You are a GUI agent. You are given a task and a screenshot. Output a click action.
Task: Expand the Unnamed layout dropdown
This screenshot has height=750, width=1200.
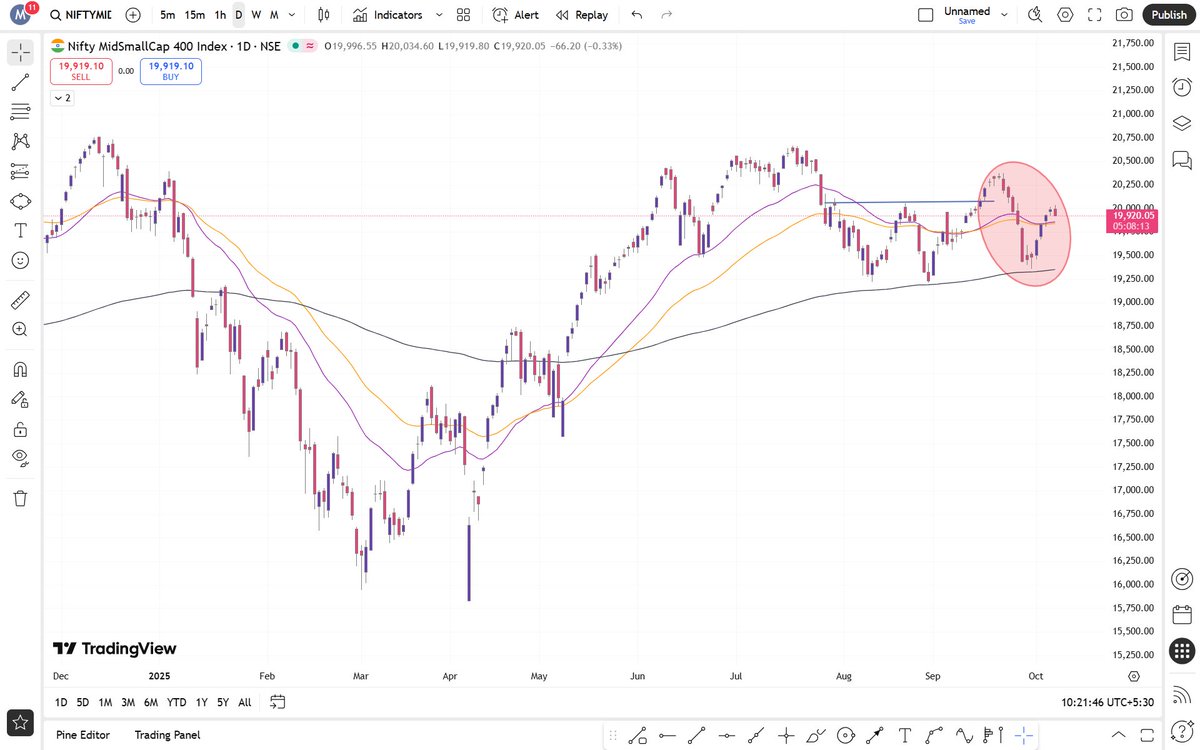tap(1005, 15)
